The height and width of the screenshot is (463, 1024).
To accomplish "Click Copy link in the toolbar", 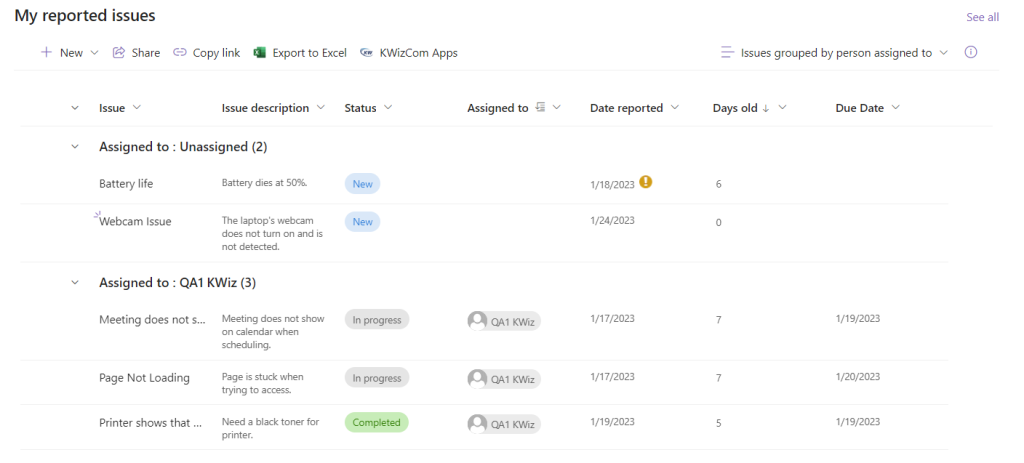I will 206,53.
